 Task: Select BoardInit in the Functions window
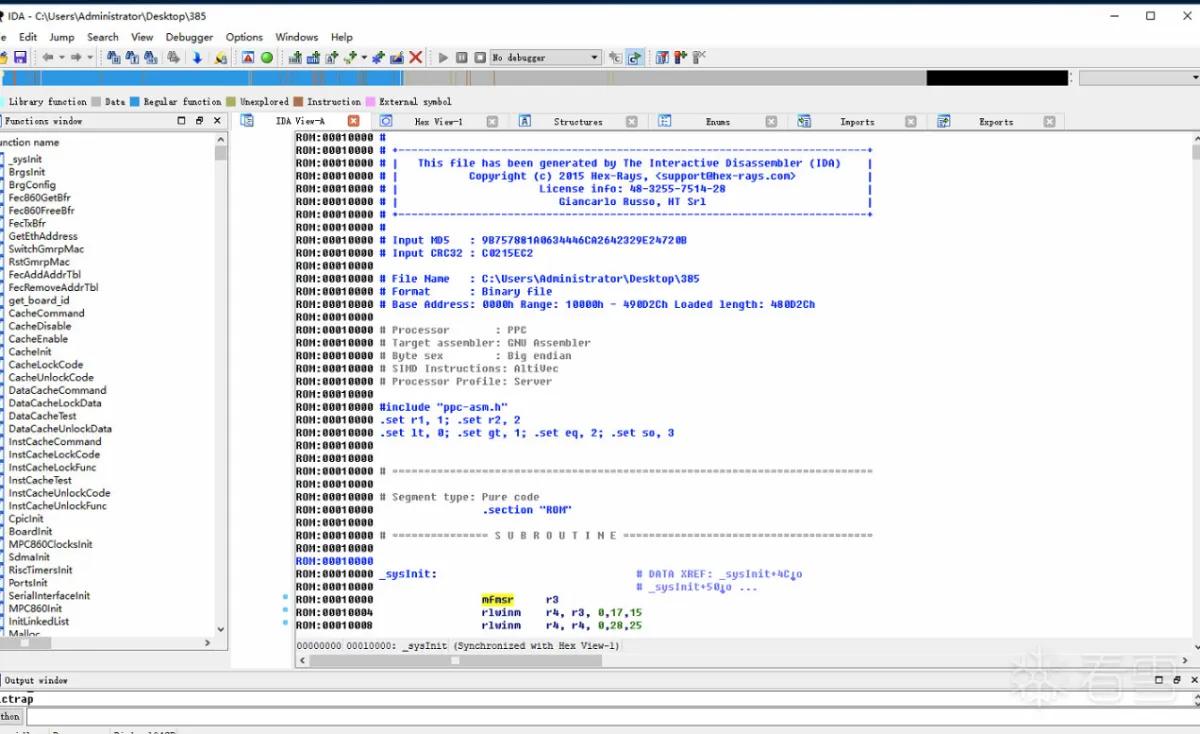click(x=31, y=531)
